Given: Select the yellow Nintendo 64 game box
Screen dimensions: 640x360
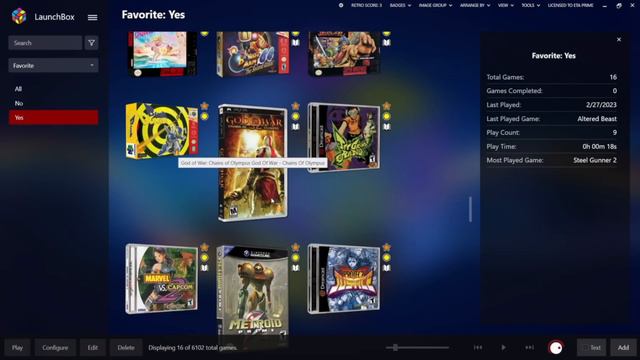Looking at the screenshot, I should tap(162, 131).
